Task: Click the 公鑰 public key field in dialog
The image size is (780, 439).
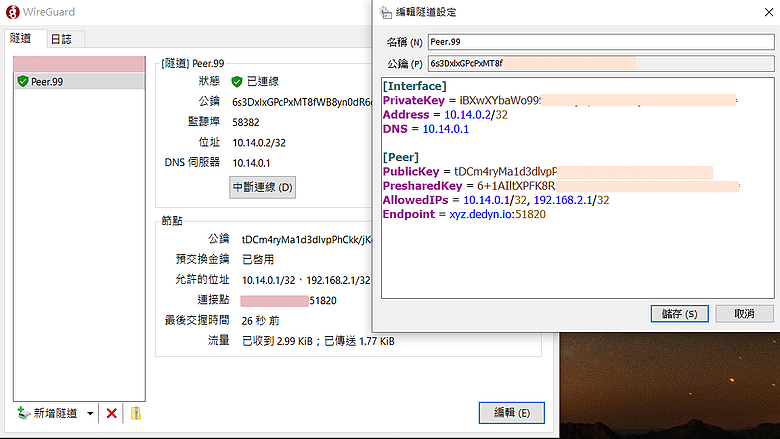Action: click(x=601, y=63)
